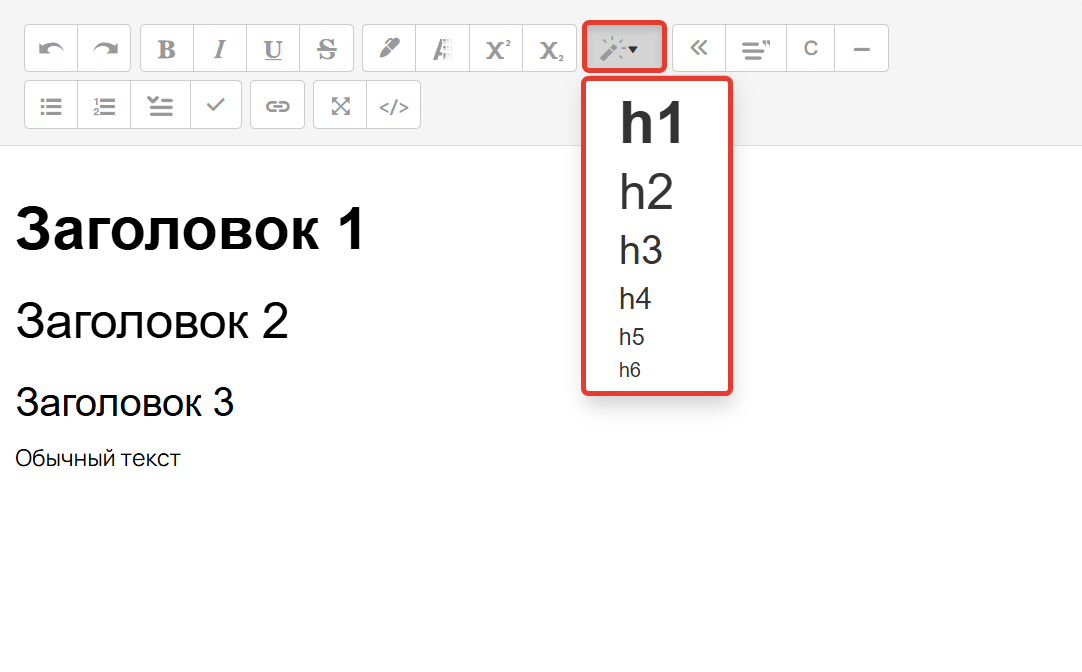
Task: Click the "Обычный текст" paragraph
Action: pos(97,458)
